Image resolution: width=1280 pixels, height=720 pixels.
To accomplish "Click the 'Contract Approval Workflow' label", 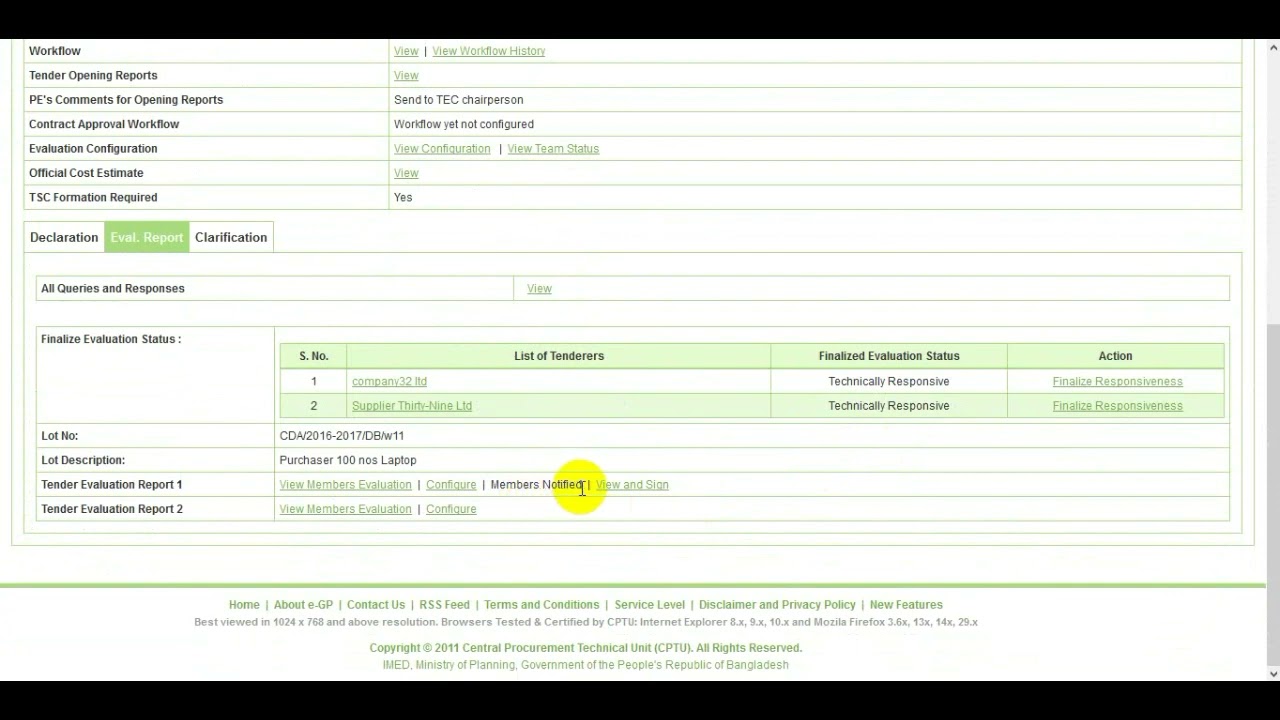I will click(x=104, y=124).
